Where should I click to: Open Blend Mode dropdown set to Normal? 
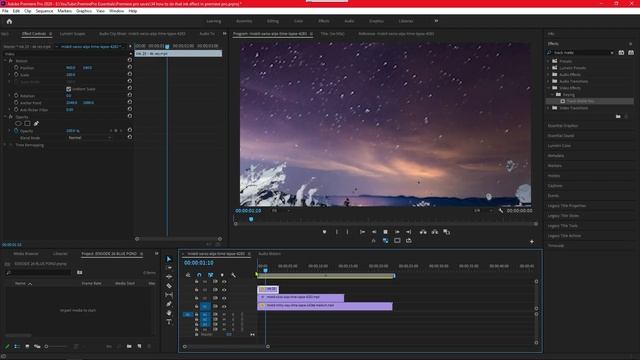point(89,138)
